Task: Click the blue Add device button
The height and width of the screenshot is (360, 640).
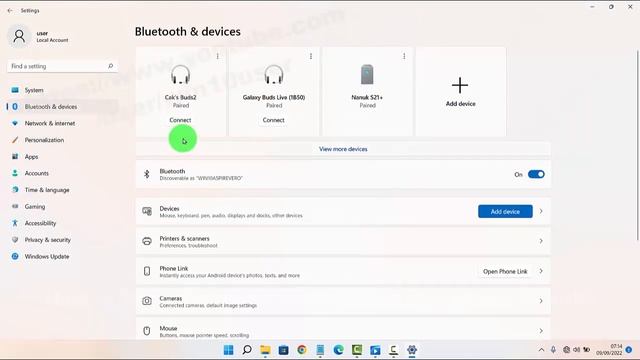Action: click(x=505, y=212)
